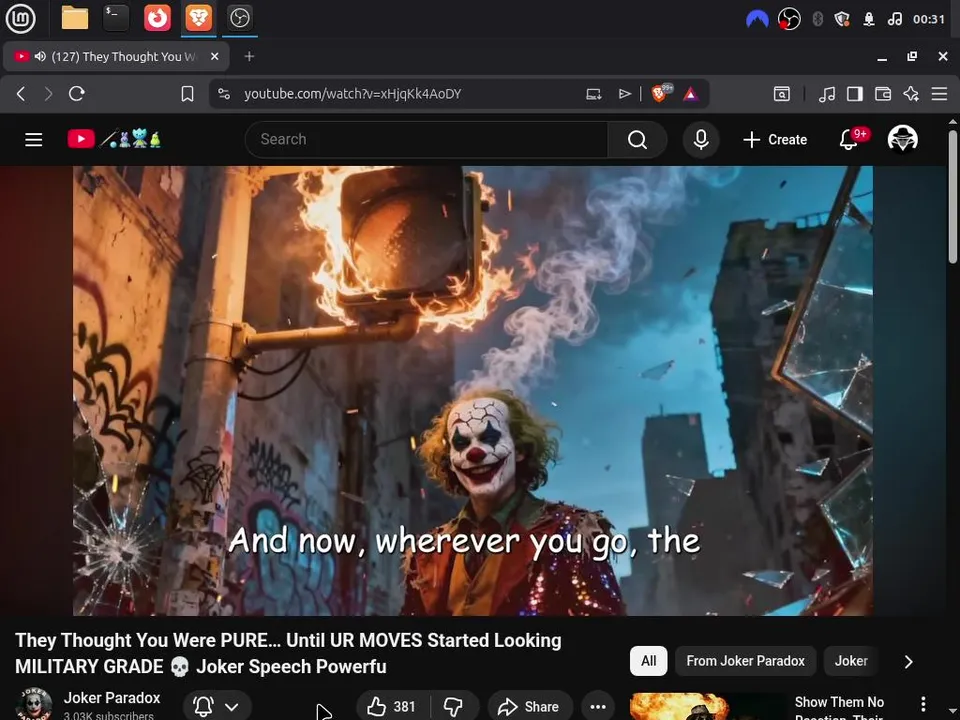Image resolution: width=960 pixels, height=720 pixels.
Task: Open the OBS tray indicator
Action: tap(789, 19)
